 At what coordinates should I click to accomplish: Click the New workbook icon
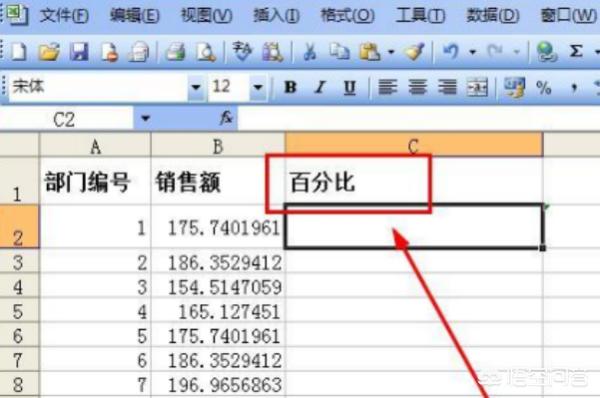point(18,52)
